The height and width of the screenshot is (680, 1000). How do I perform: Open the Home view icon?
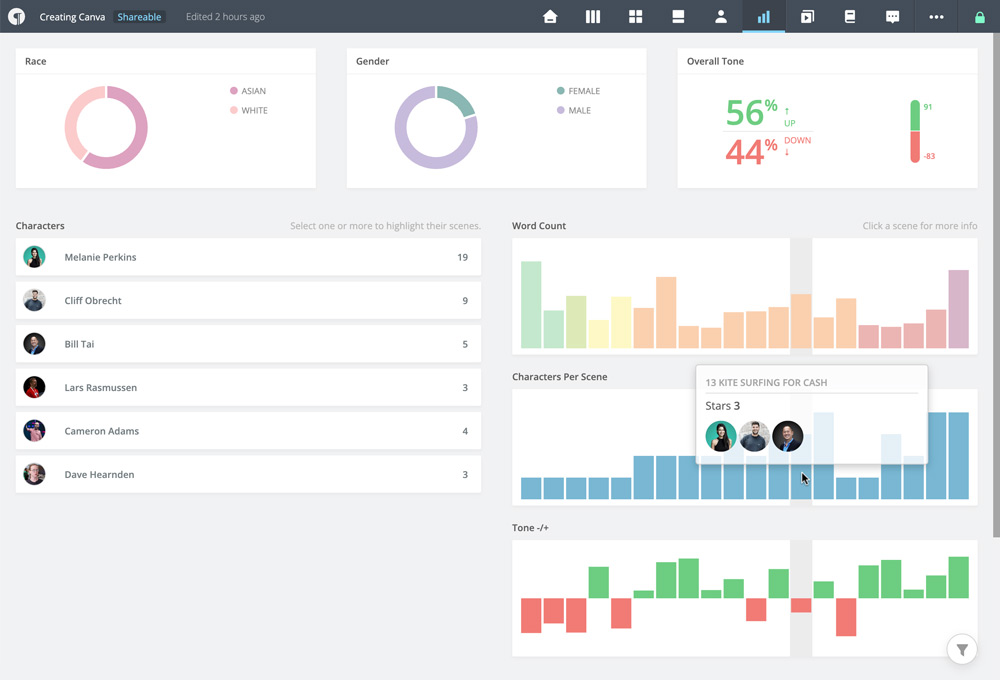click(x=550, y=17)
